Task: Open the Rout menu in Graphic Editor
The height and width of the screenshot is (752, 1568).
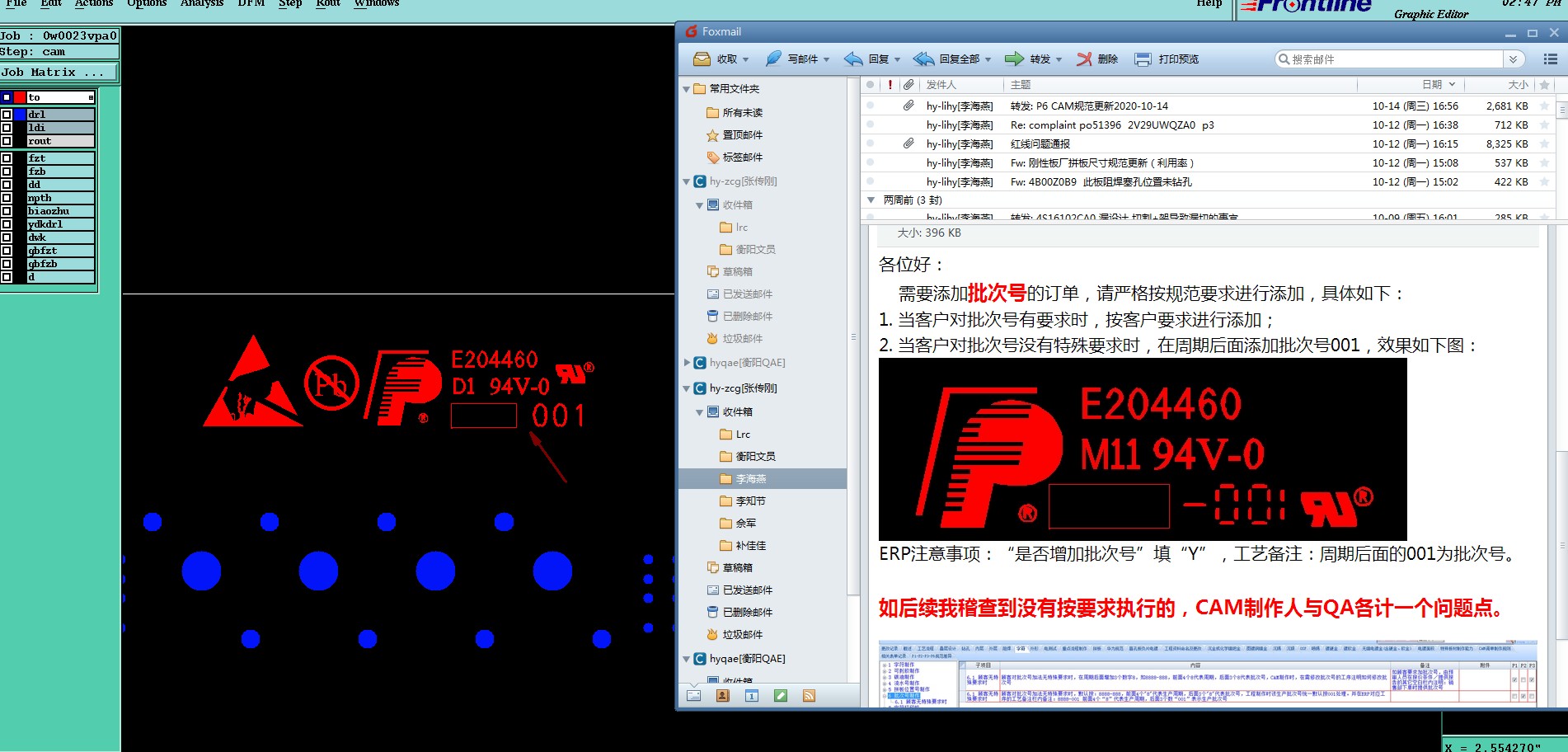Action: [x=328, y=3]
